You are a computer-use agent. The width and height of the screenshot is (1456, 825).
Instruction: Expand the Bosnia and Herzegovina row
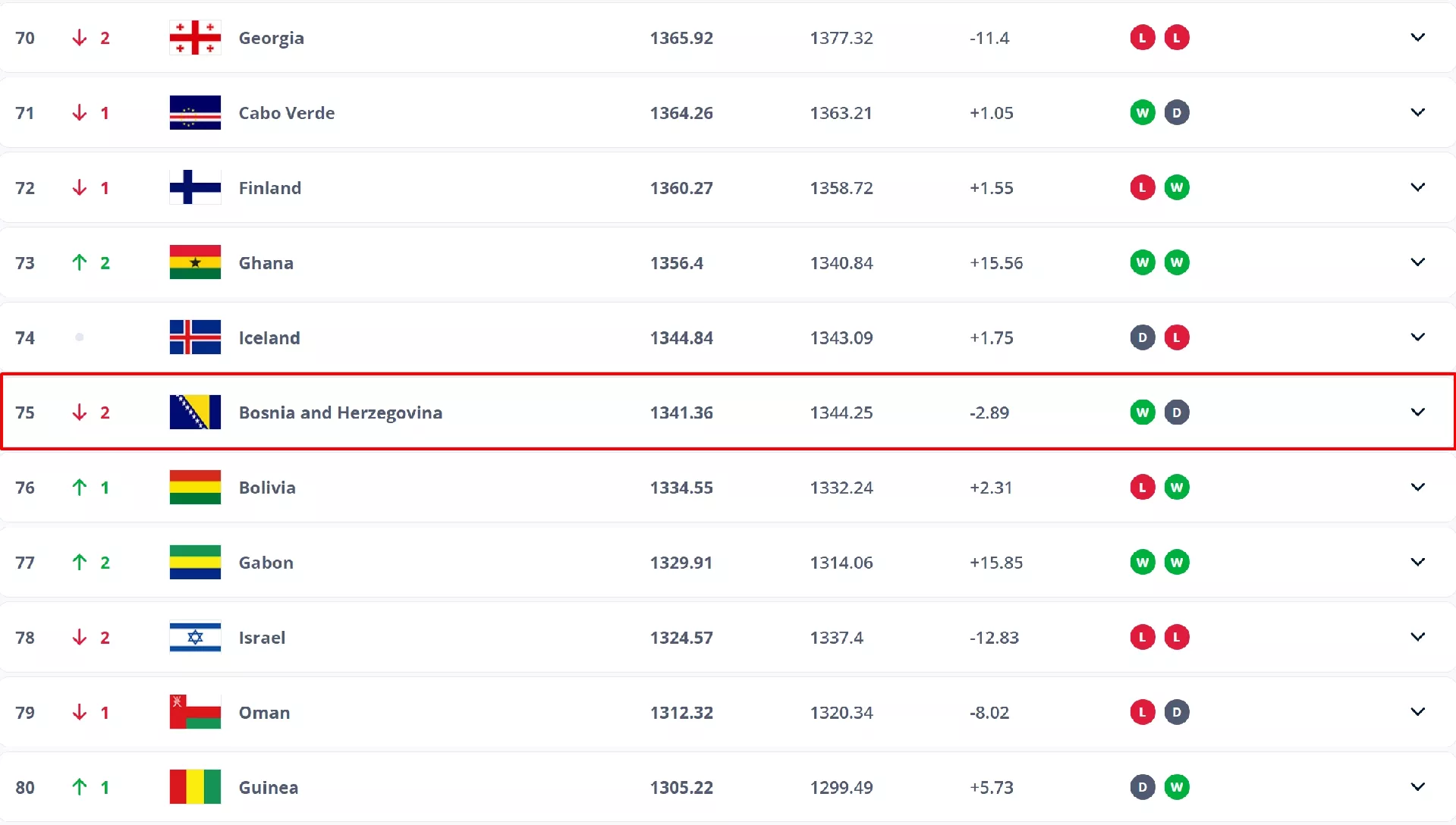1417,412
